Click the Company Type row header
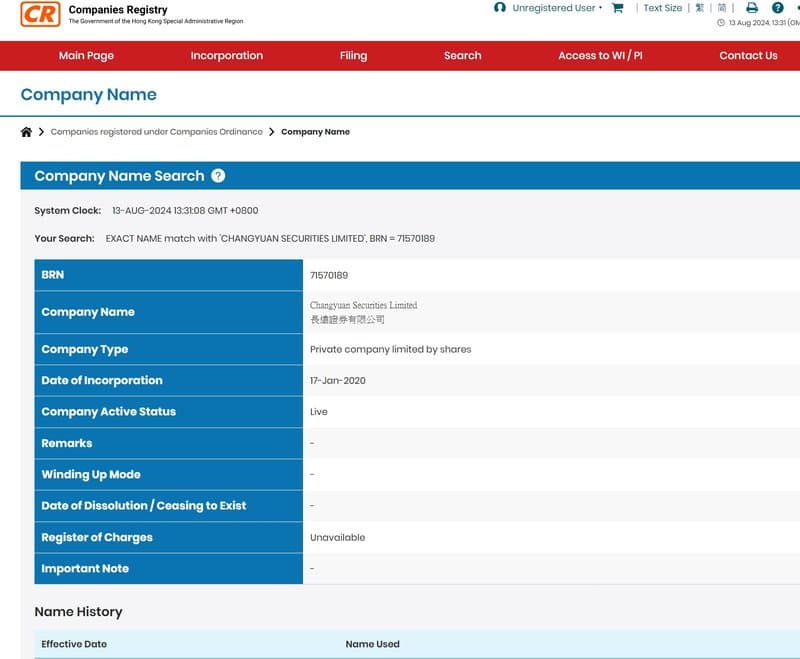The image size is (800, 659). pyautogui.click(x=168, y=349)
